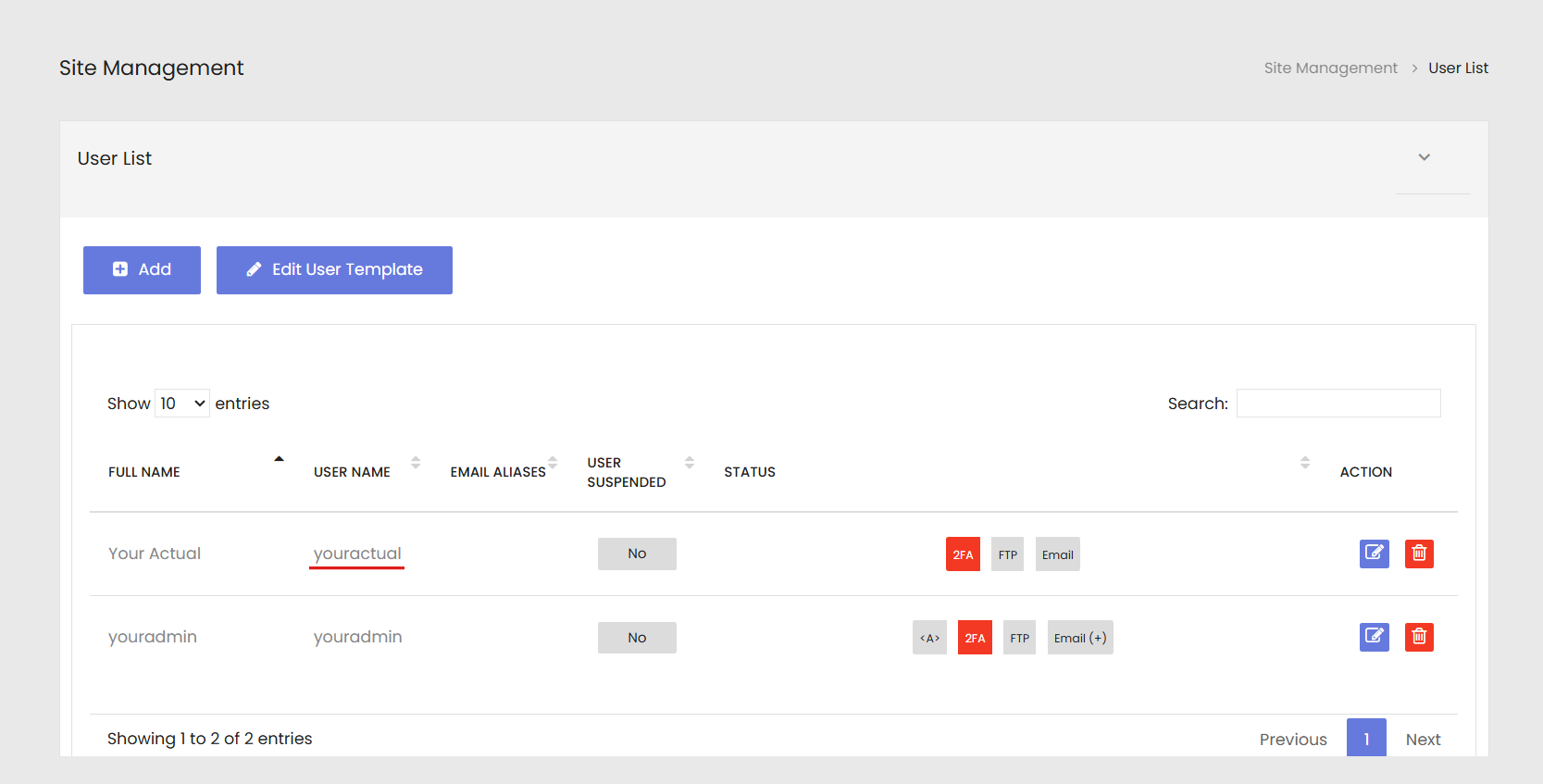The height and width of the screenshot is (784, 1543).
Task: Toggle suspended state No for Your Actual
Action: pyautogui.click(x=637, y=554)
